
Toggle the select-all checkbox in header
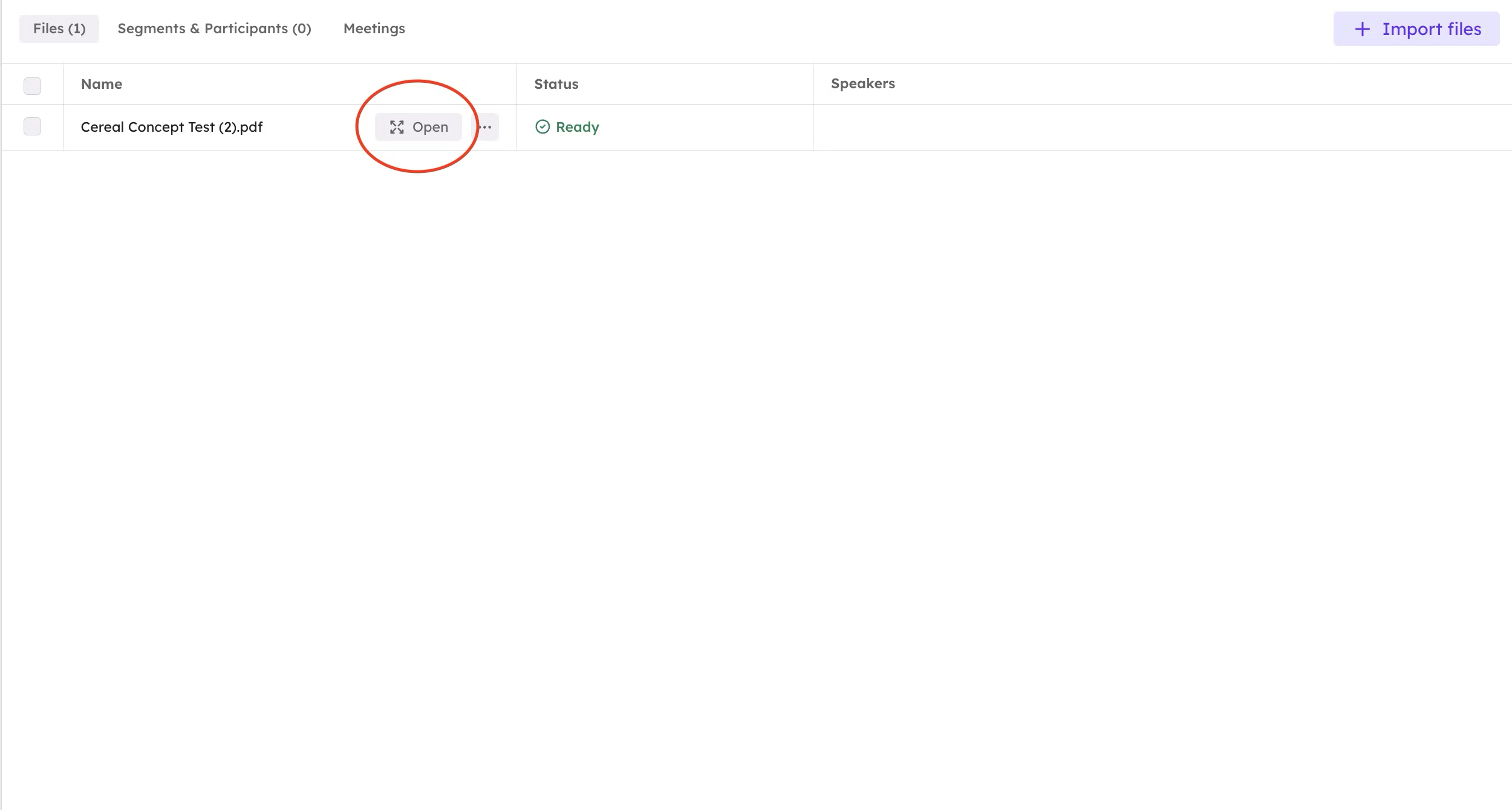32,85
